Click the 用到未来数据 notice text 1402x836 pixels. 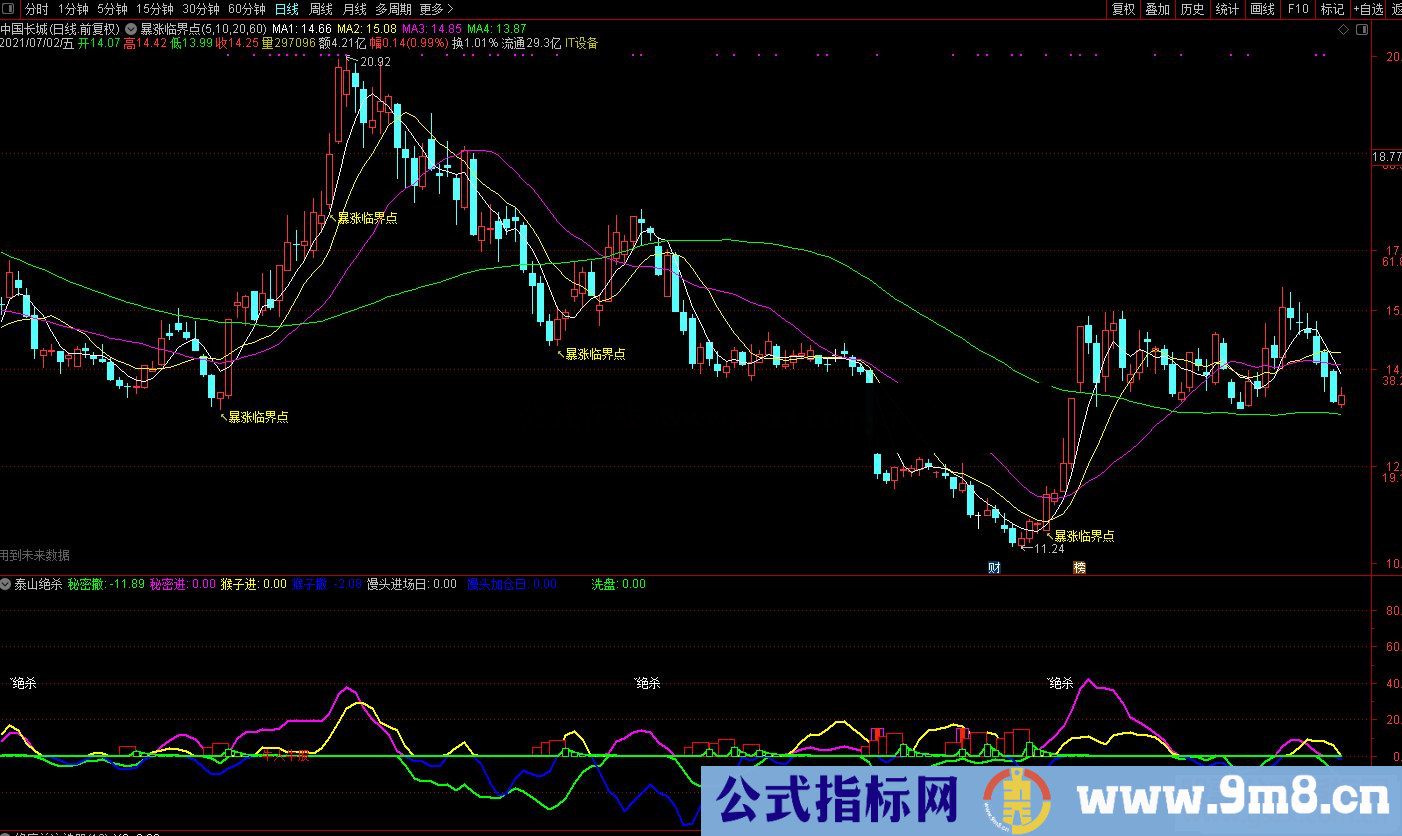[x=35, y=556]
